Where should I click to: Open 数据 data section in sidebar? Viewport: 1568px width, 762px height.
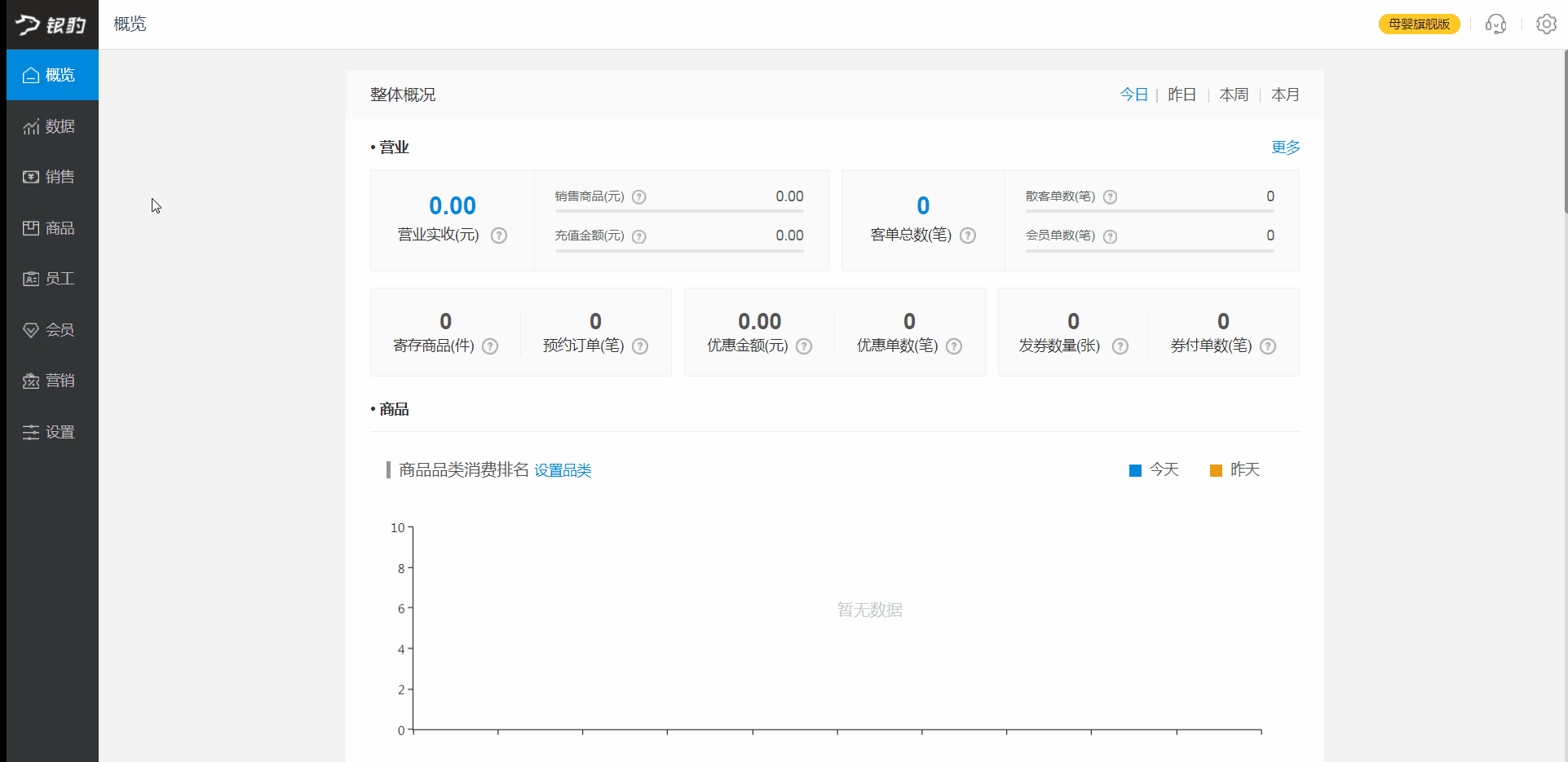(x=52, y=126)
